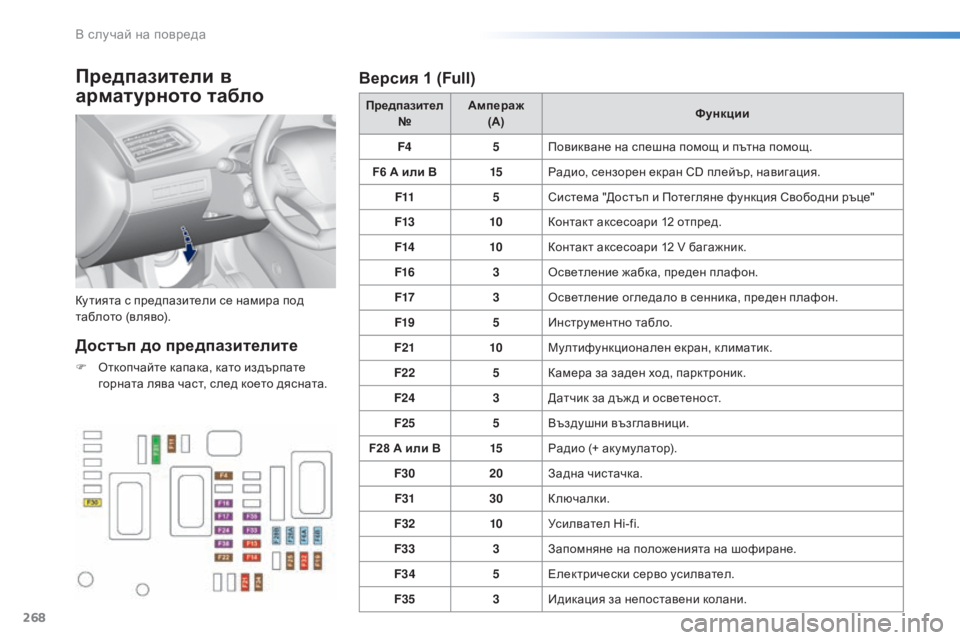
Task: Click 'F28 A или B' in the table
Action: (x=405, y=448)
